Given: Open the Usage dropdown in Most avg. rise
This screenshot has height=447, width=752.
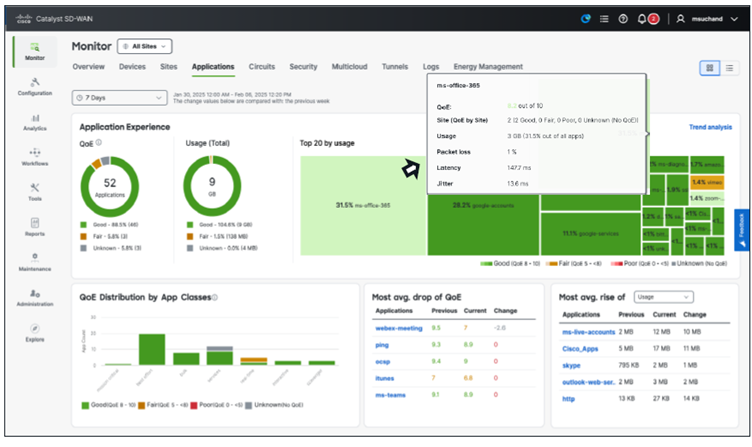Looking at the screenshot, I should coord(663,297).
